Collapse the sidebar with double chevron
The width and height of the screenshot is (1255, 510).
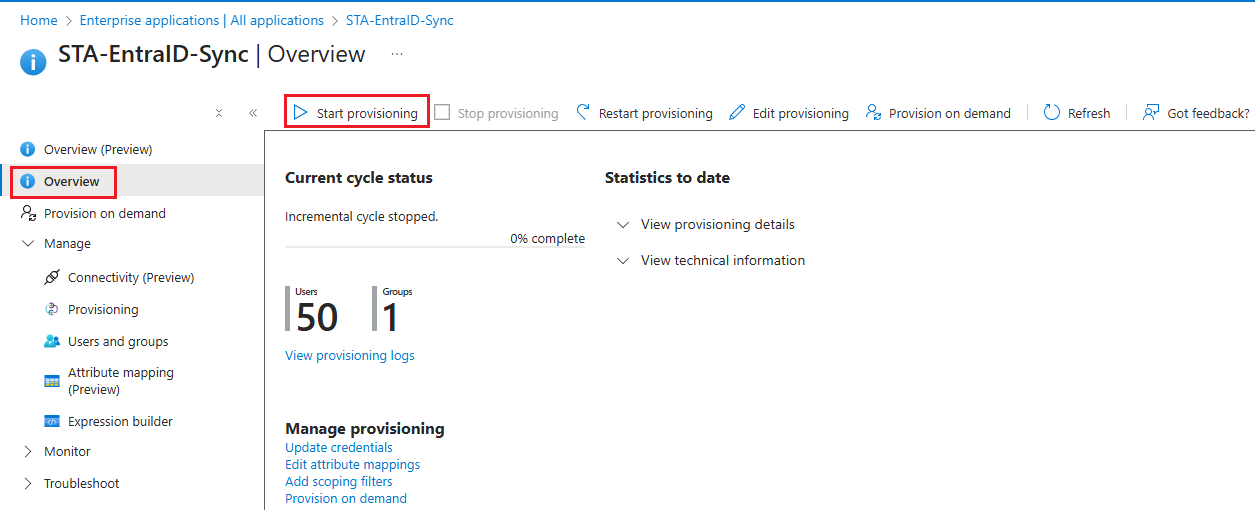pos(253,113)
